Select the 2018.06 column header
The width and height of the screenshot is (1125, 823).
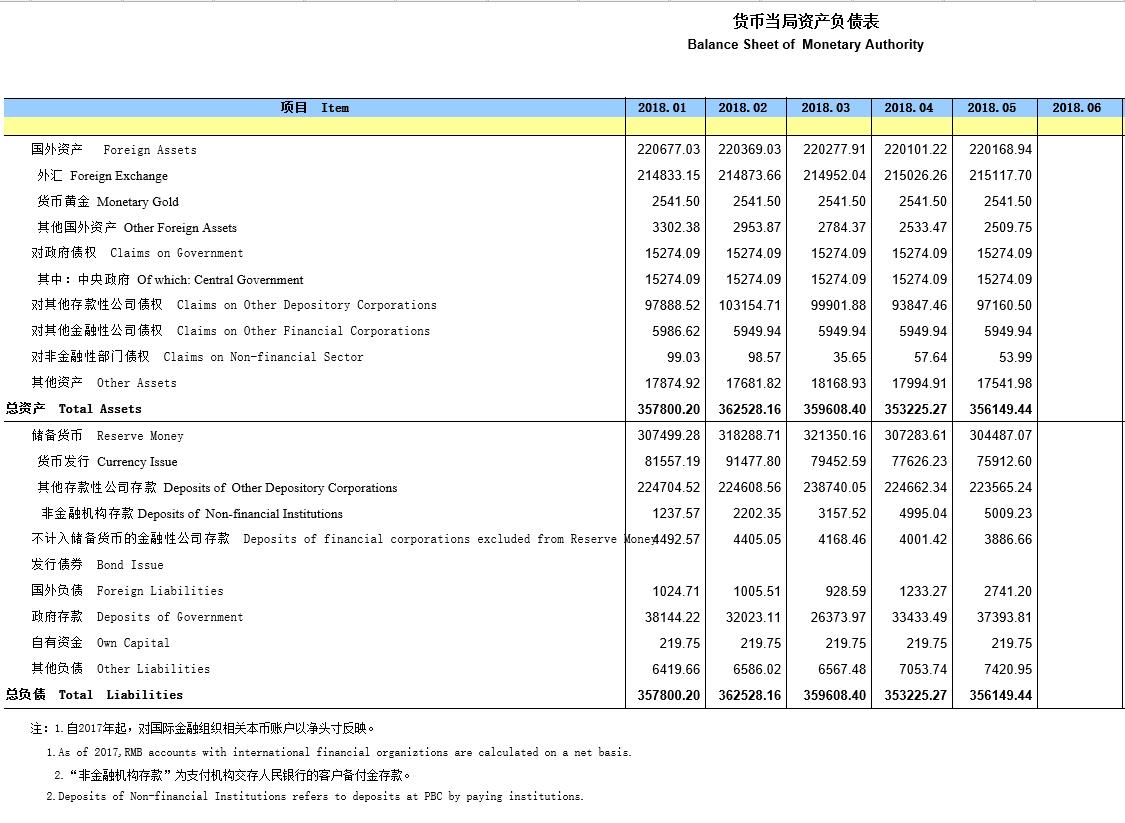tap(1076, 108)
